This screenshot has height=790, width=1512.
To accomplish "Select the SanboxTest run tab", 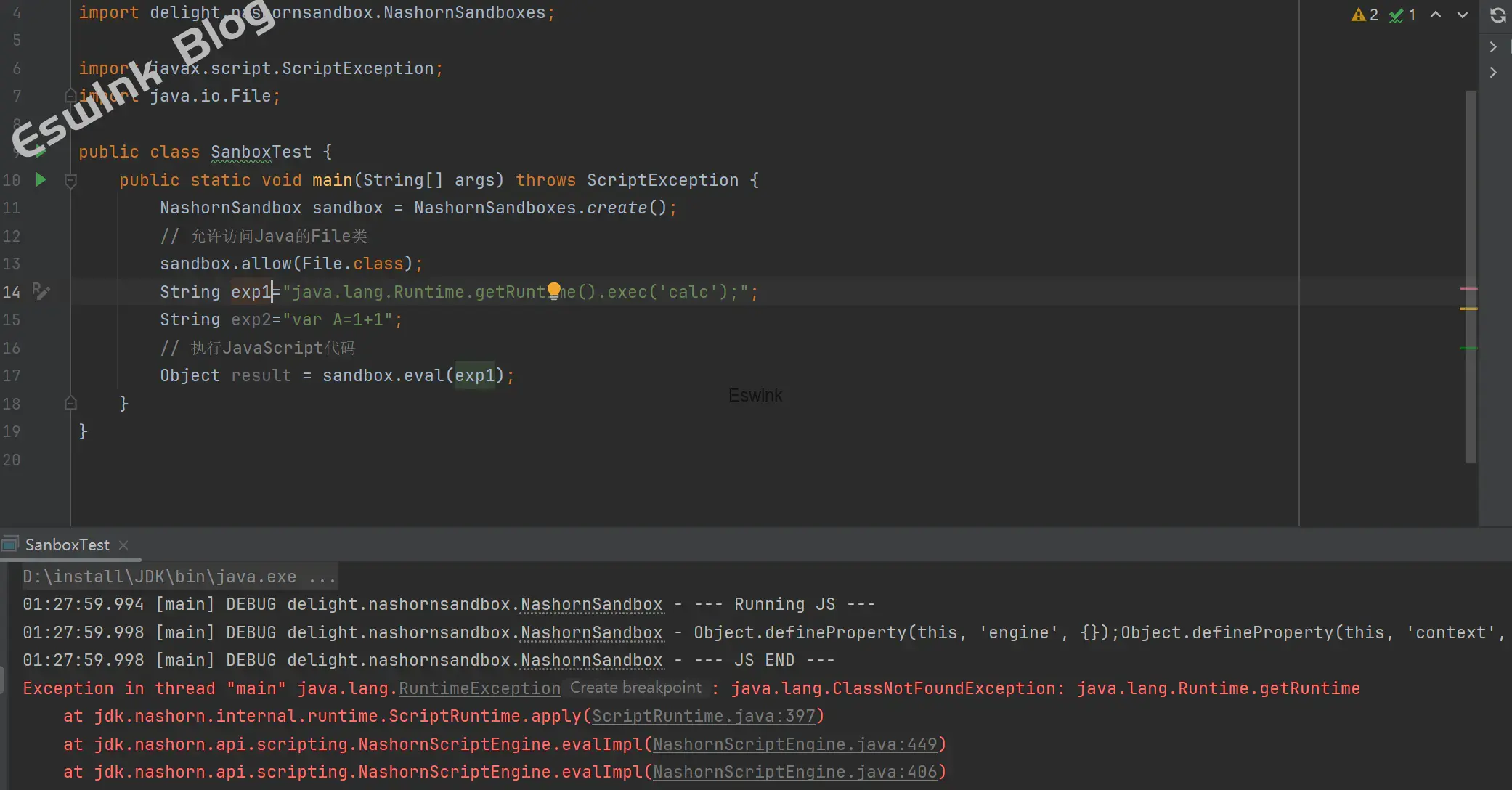I will coord(67,545).
